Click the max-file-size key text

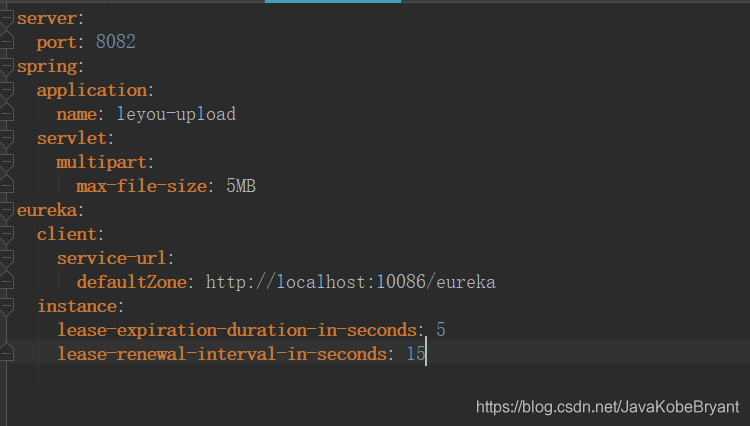142,186
